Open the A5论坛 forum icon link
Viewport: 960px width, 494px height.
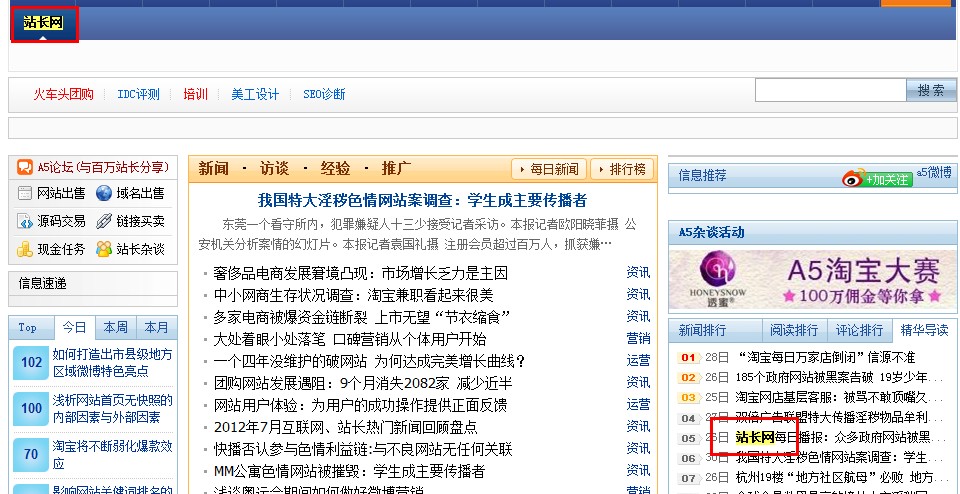[x=26, y=167]
